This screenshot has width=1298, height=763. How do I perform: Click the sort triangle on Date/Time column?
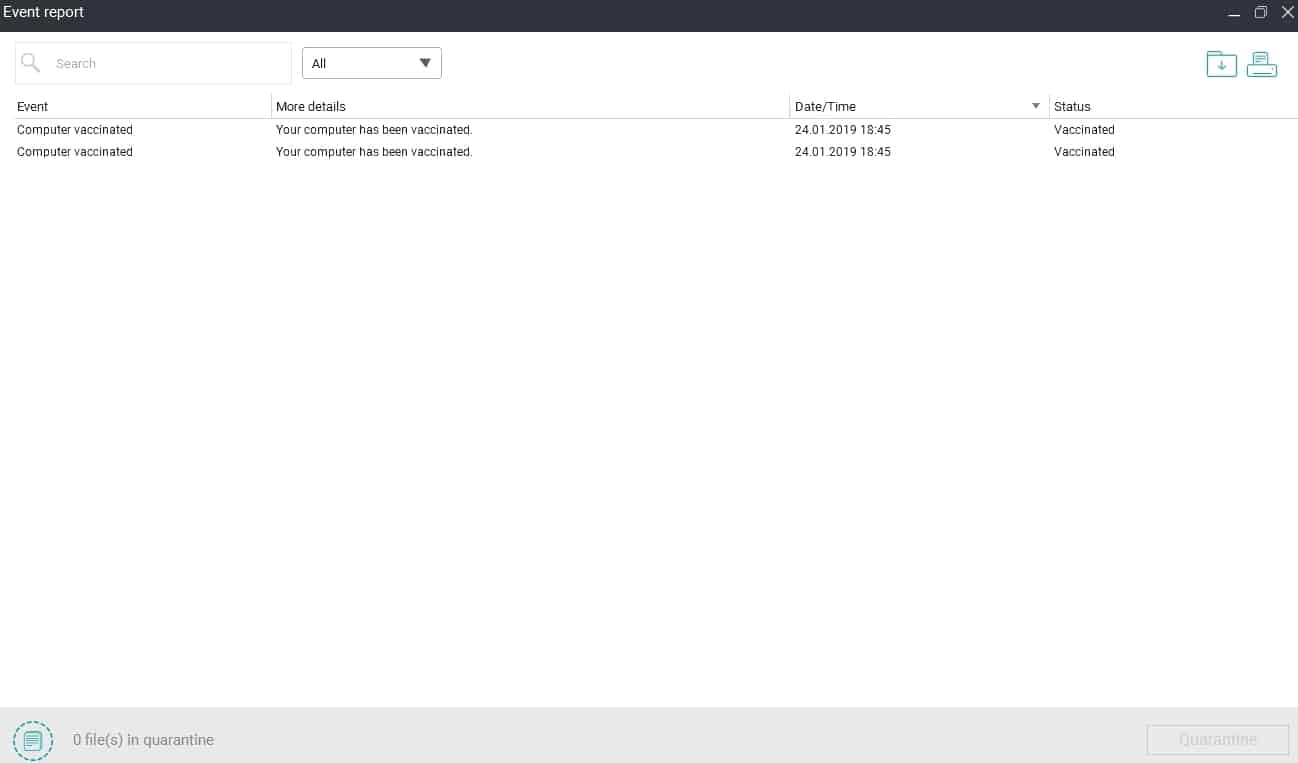pos(1036,105)
